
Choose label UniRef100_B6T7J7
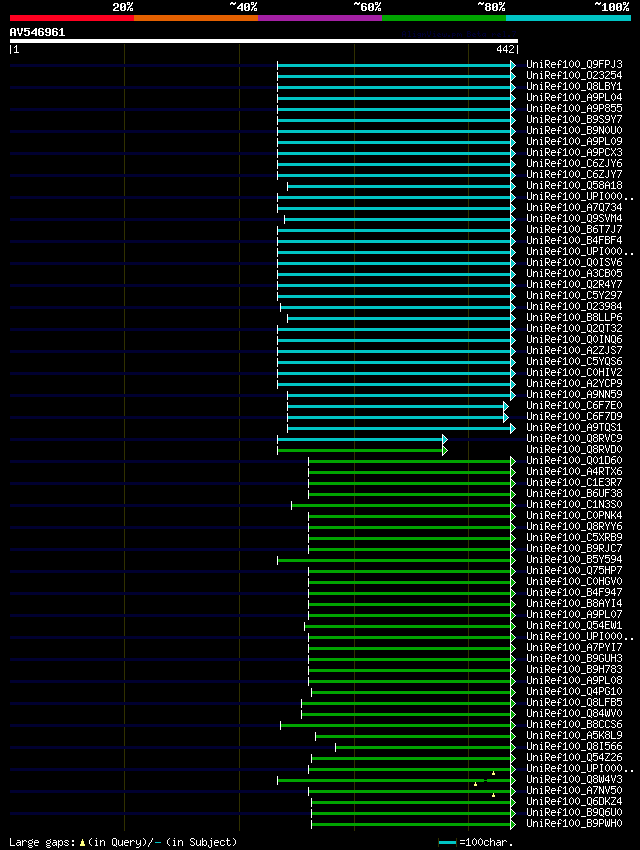(574, 229)
